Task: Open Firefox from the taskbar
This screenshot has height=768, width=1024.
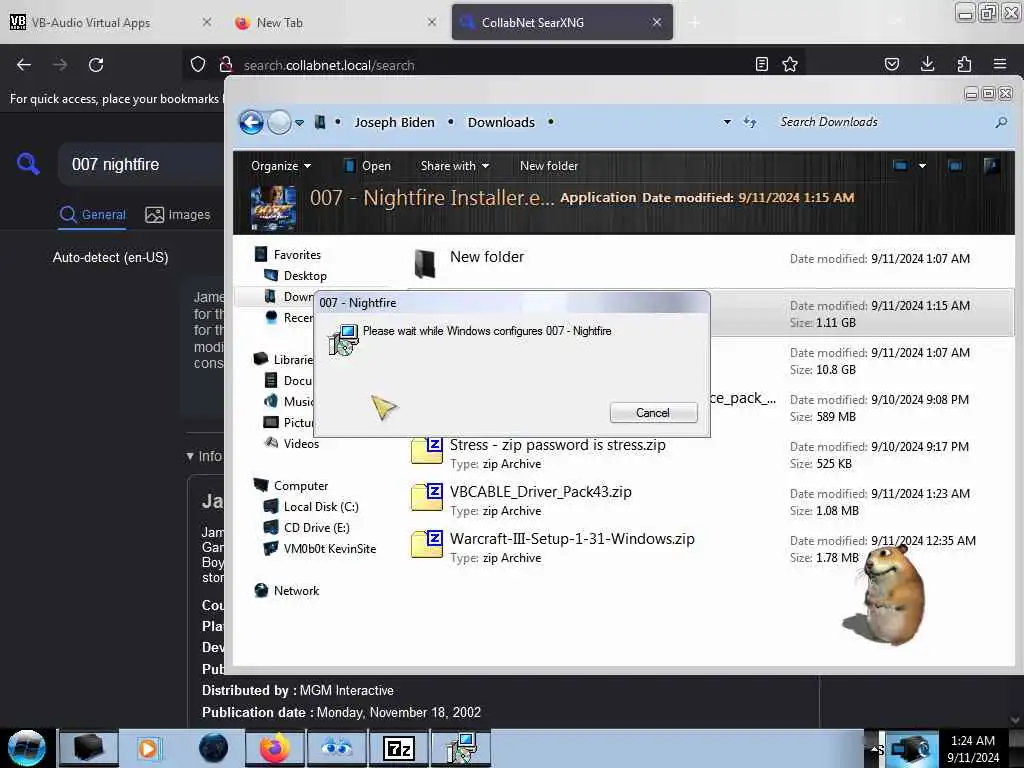Action: [274, 748]
